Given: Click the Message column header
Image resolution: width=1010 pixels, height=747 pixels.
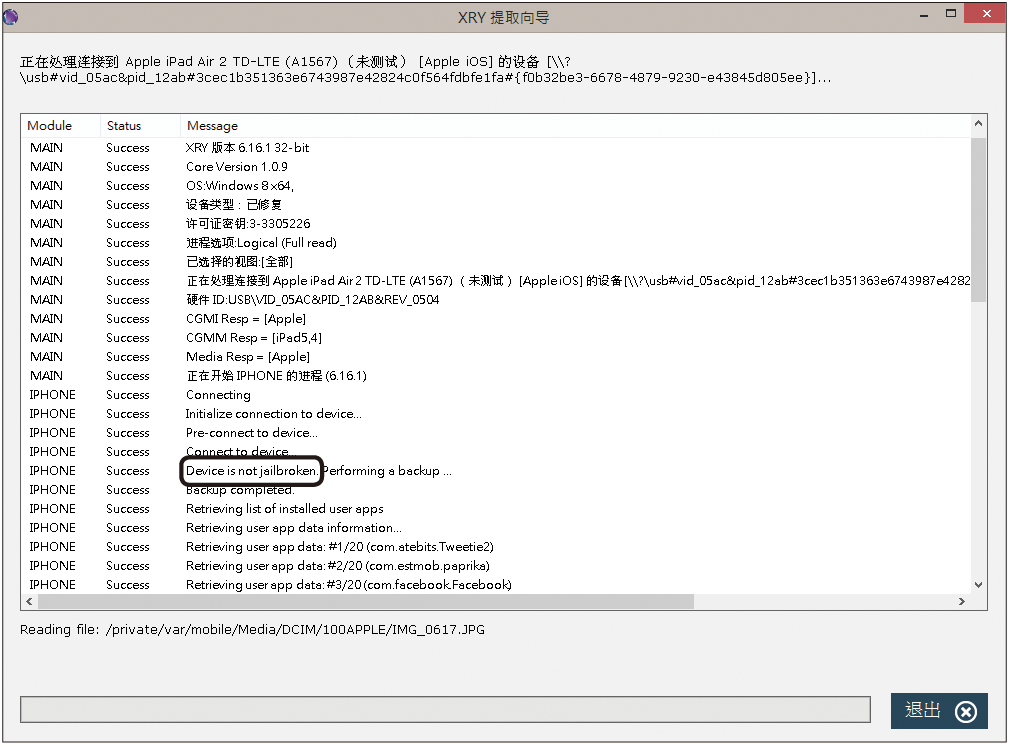Looking at the screenshot, I should coord(575,126).
